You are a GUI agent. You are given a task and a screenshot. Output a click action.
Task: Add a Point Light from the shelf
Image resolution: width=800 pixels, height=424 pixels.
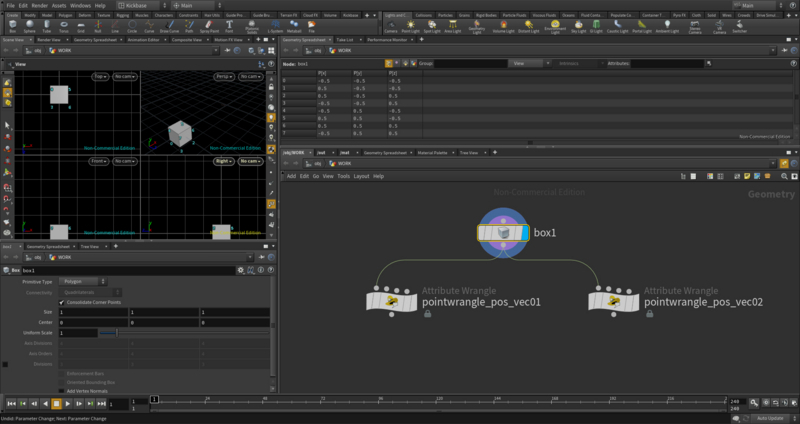coord(411,26)
